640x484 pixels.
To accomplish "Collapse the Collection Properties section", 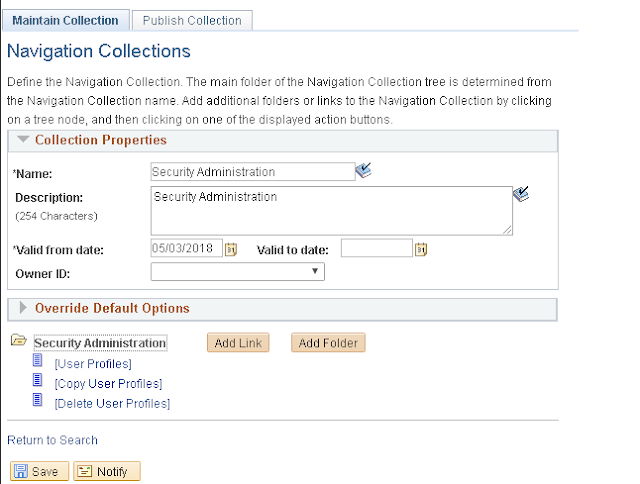I will coord(23,139).
